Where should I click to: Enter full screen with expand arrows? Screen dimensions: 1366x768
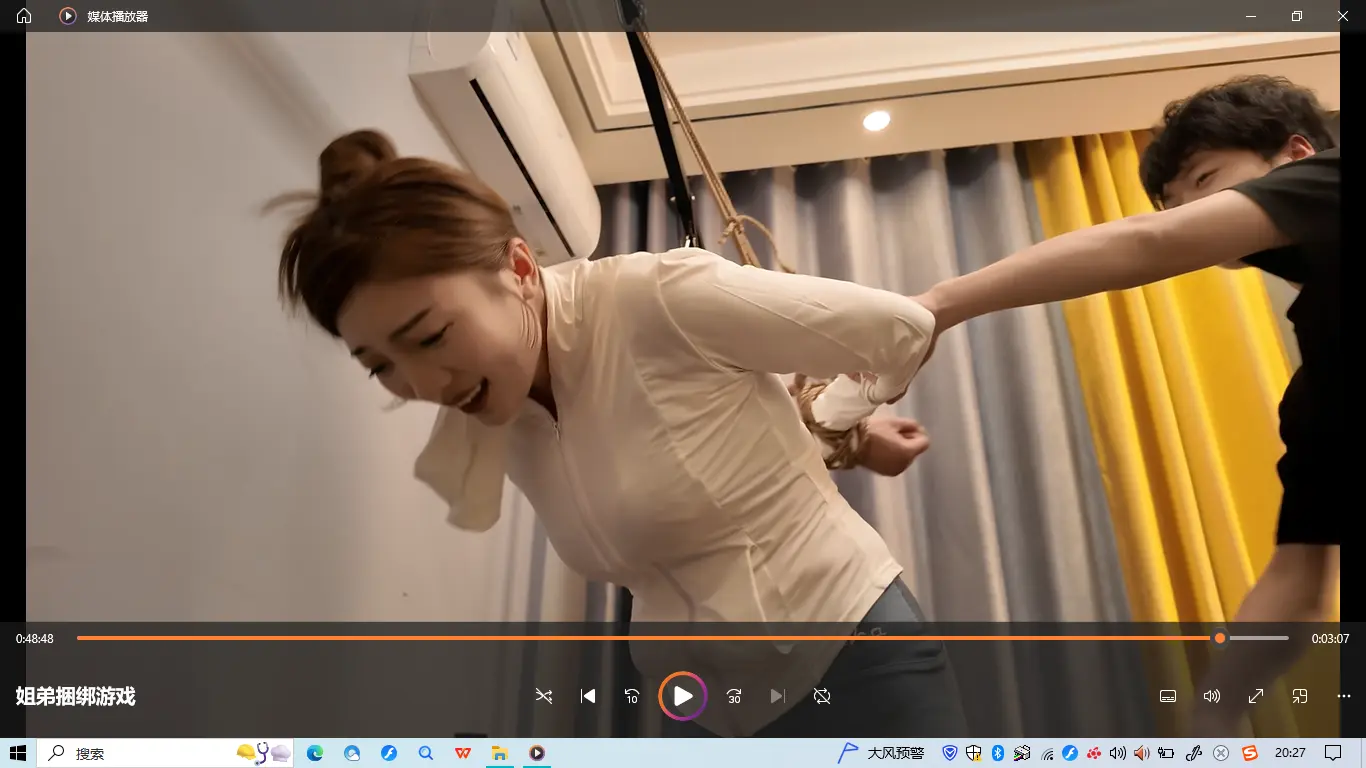tap(1256, 696)
